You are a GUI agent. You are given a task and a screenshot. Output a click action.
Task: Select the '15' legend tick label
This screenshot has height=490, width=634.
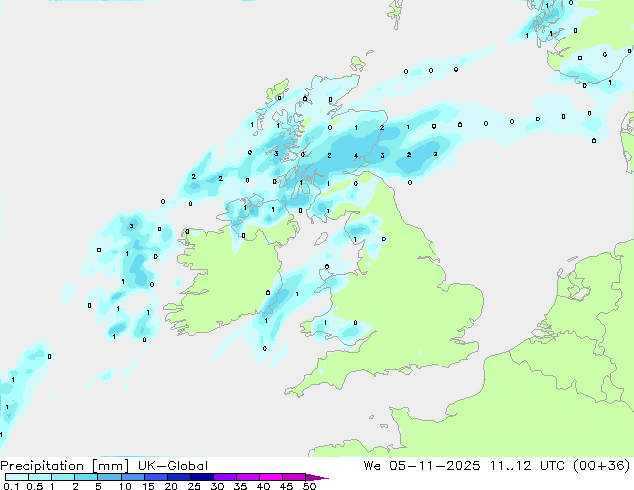148,486
